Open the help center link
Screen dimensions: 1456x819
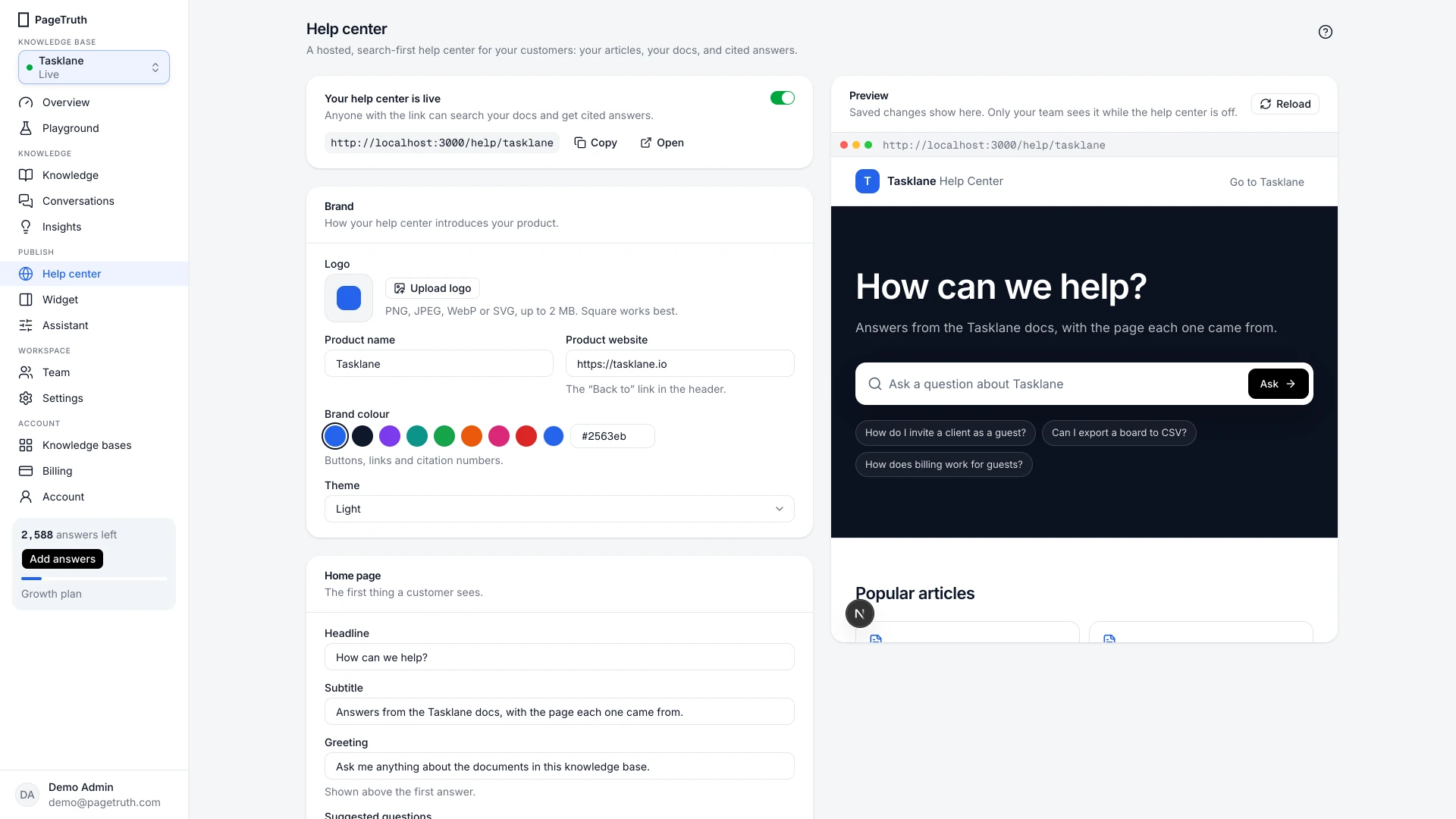click(662, 143)
